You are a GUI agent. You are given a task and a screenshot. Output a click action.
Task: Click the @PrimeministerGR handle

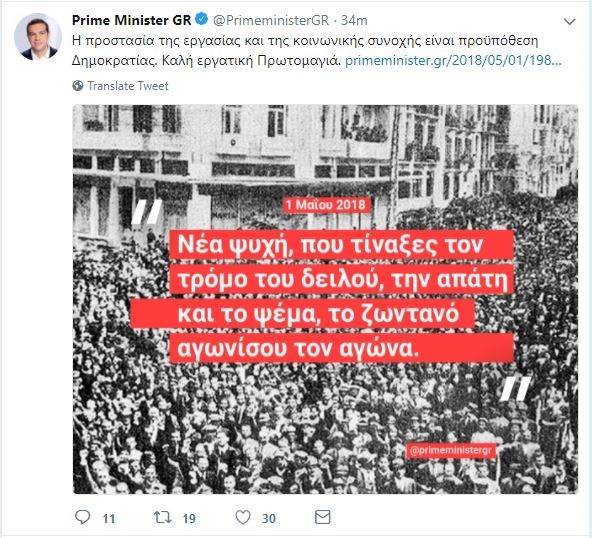(x=271, y=20)
